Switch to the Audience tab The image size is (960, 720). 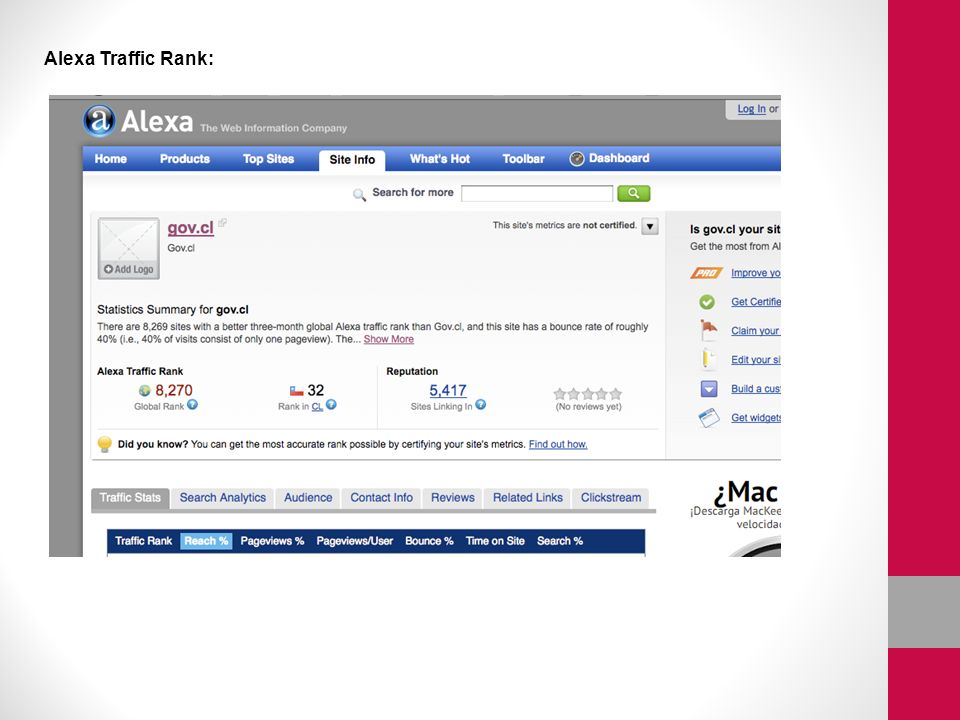(308, 498)
